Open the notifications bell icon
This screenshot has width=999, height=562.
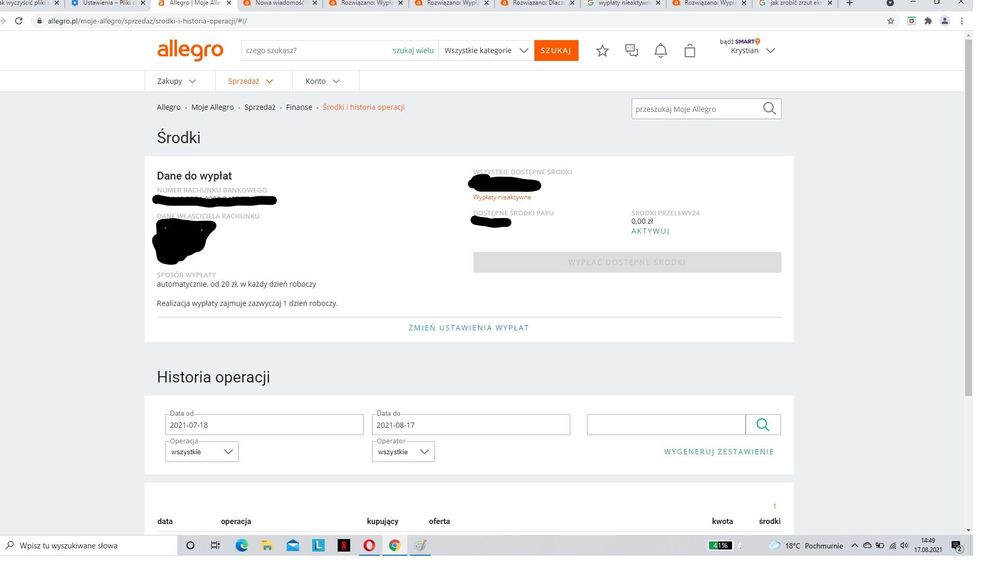(x=661, y=51)
